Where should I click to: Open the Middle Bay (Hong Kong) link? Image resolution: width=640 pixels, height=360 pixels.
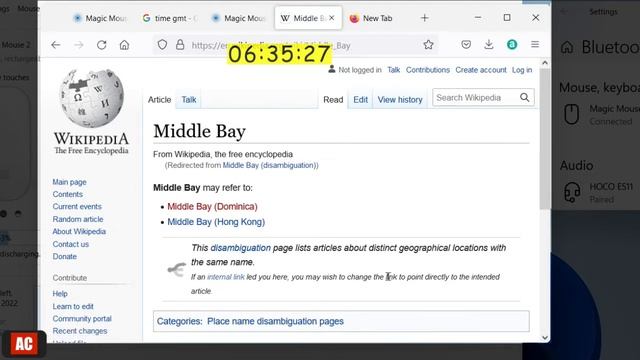click(x=216, y=222)
